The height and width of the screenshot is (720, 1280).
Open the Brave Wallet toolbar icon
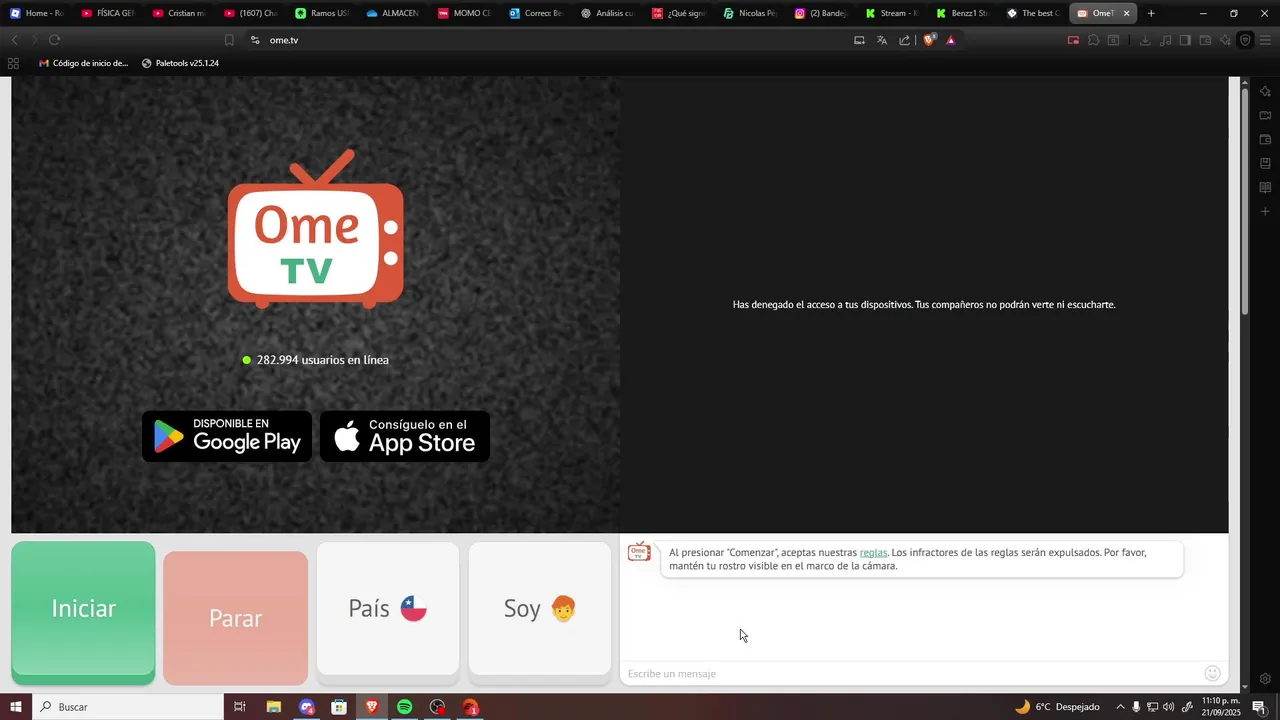click(x=1205, y=40)
